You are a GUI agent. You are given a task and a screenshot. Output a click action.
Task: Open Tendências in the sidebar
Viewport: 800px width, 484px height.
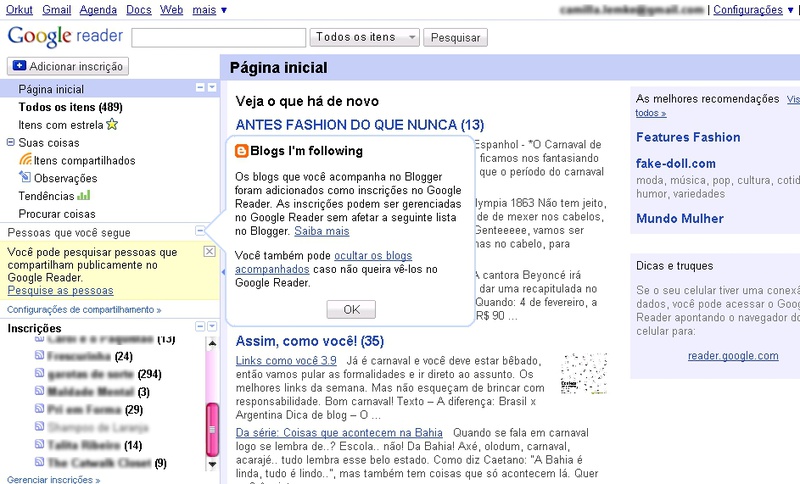46,196
